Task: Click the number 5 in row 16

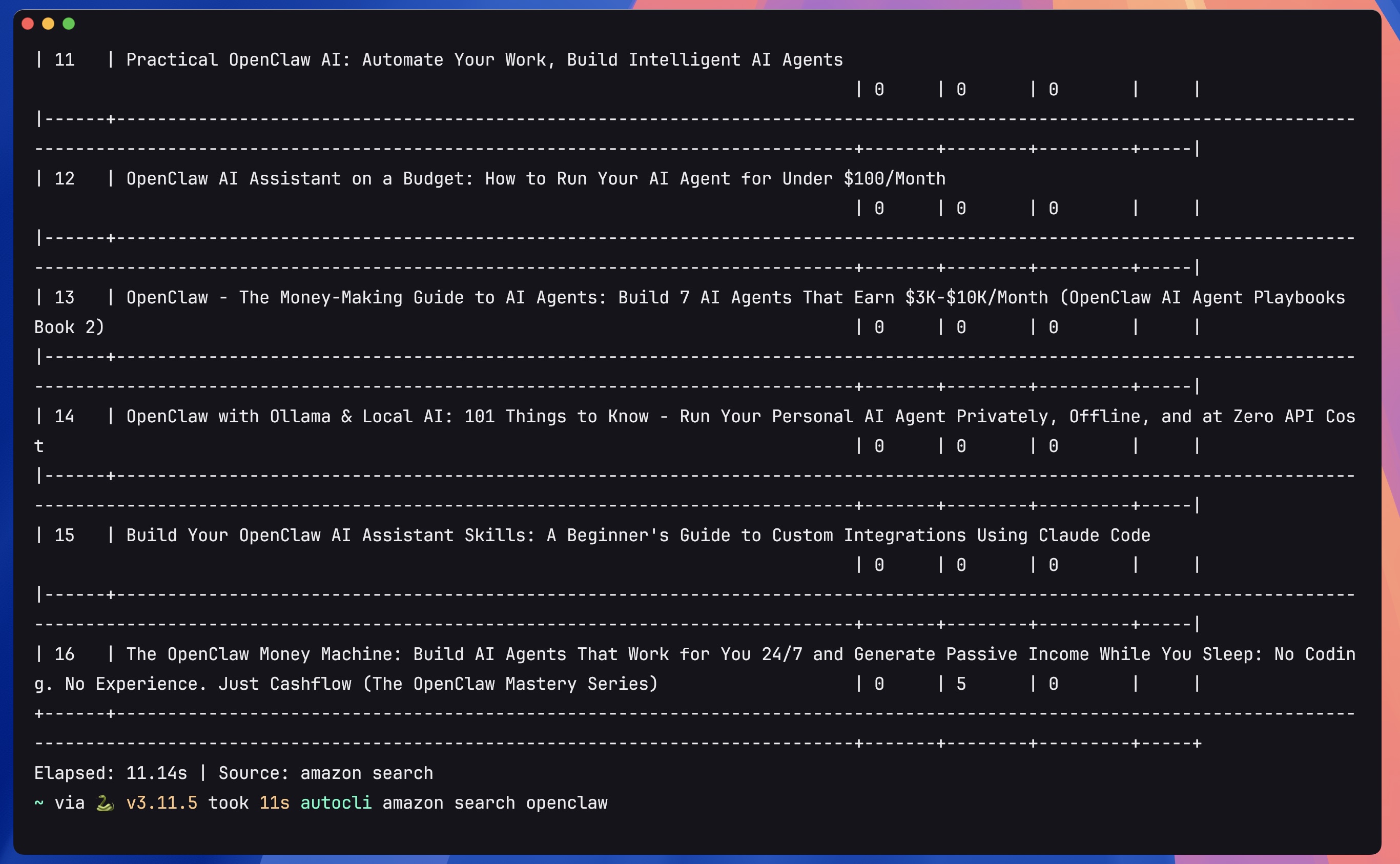Action: tap(959, 684)
